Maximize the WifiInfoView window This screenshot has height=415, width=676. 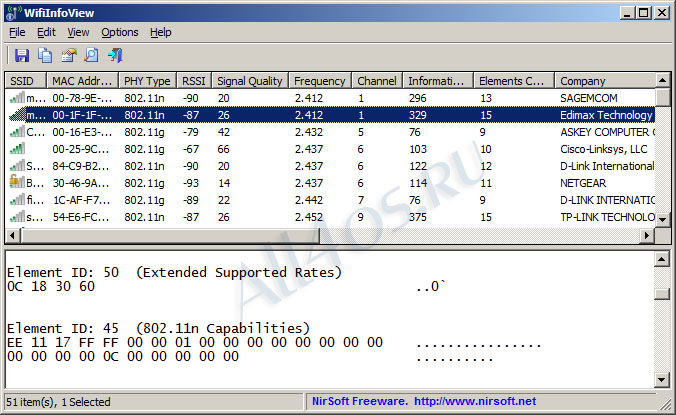(644, 13)
